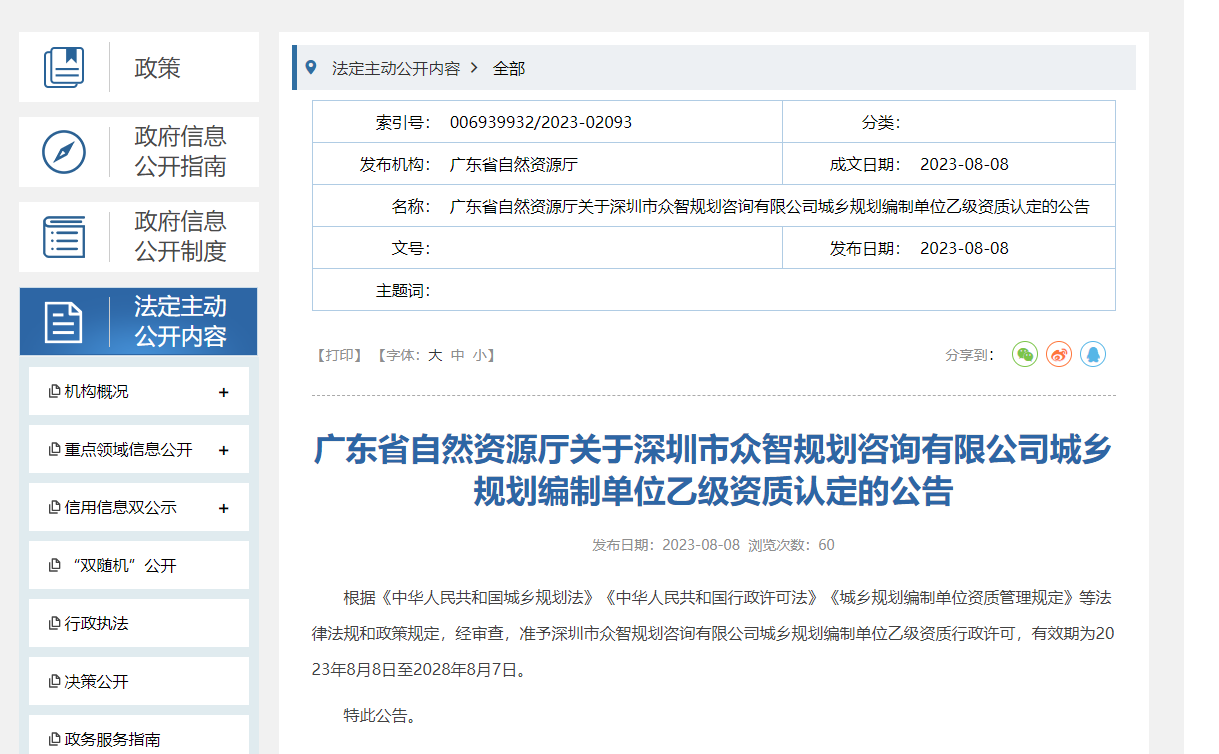
Task: Expand the 信用信息双公示 section
Action: point(222,506)
